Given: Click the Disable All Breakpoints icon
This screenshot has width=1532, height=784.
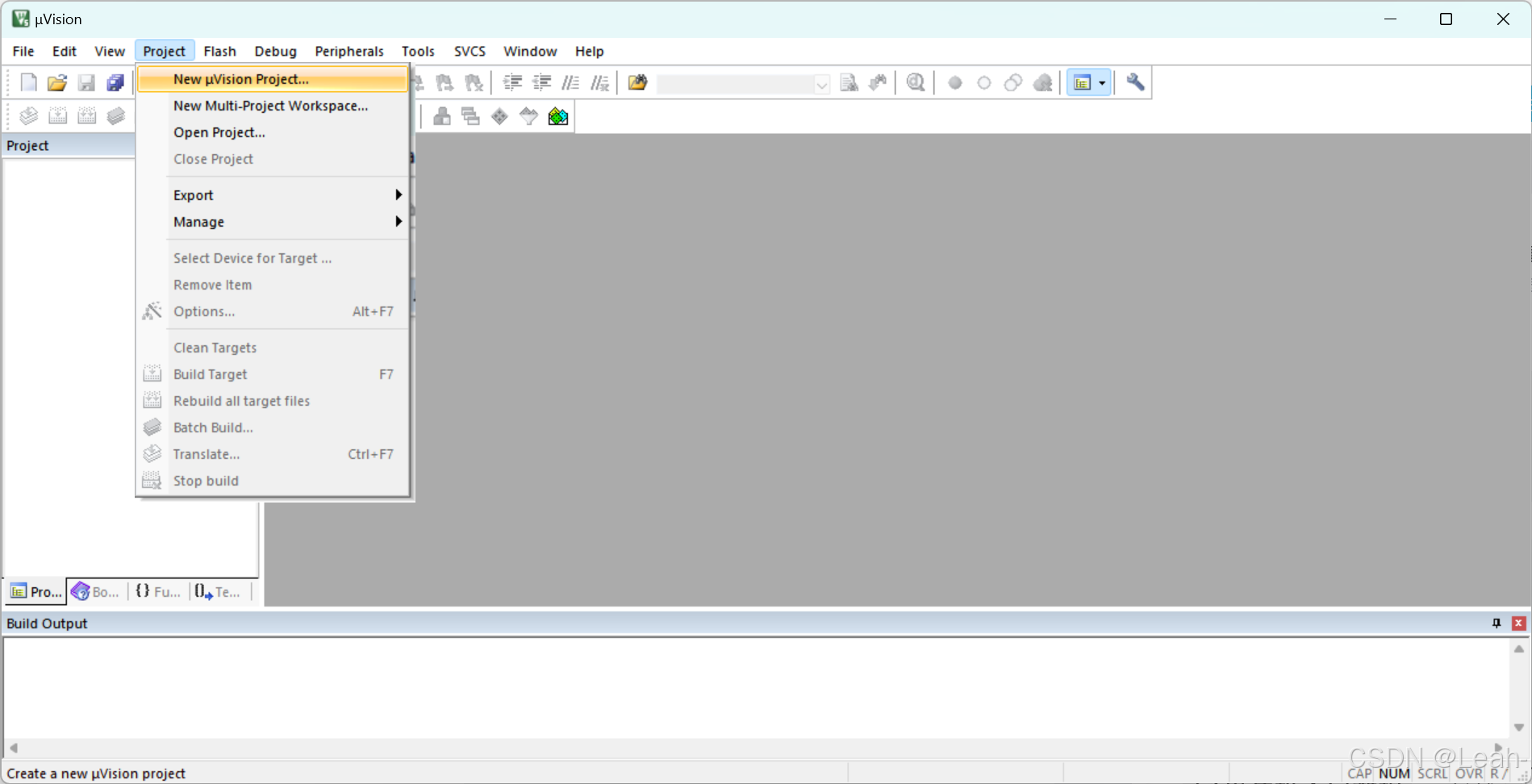Looking at the screenshot, I should coord(1013,82).
